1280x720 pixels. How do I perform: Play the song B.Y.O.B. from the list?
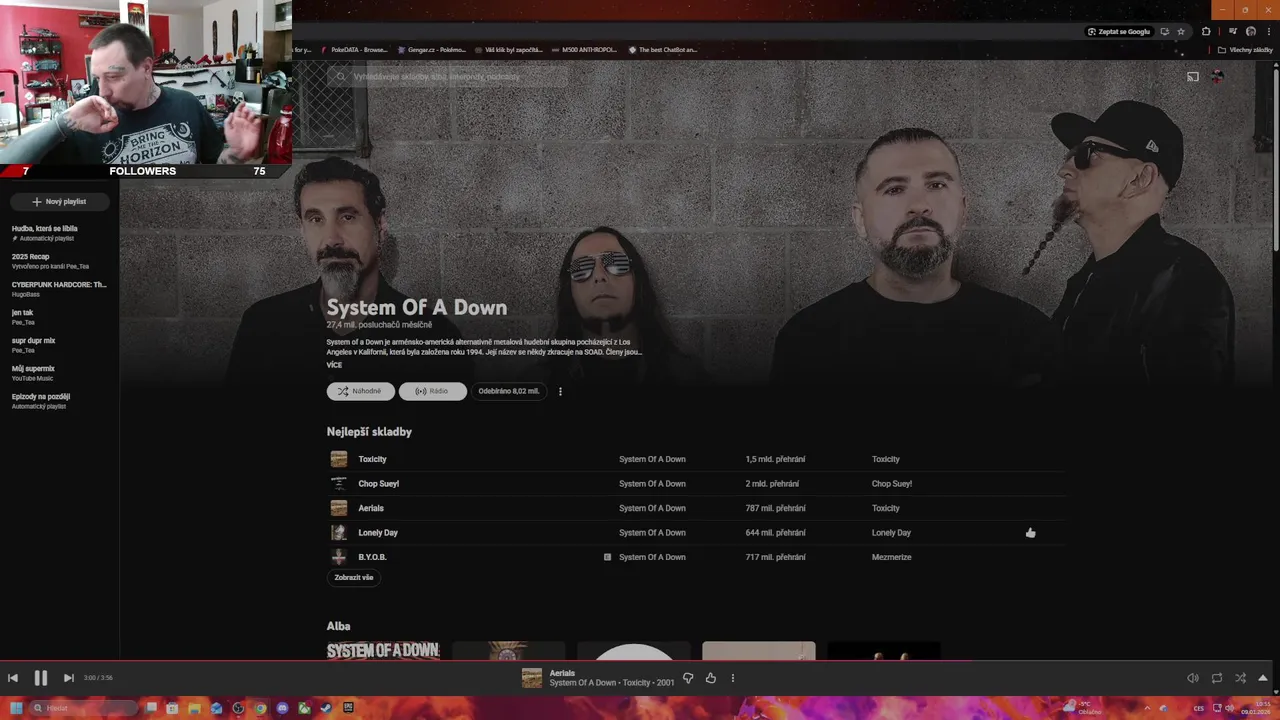pos(372,557)
